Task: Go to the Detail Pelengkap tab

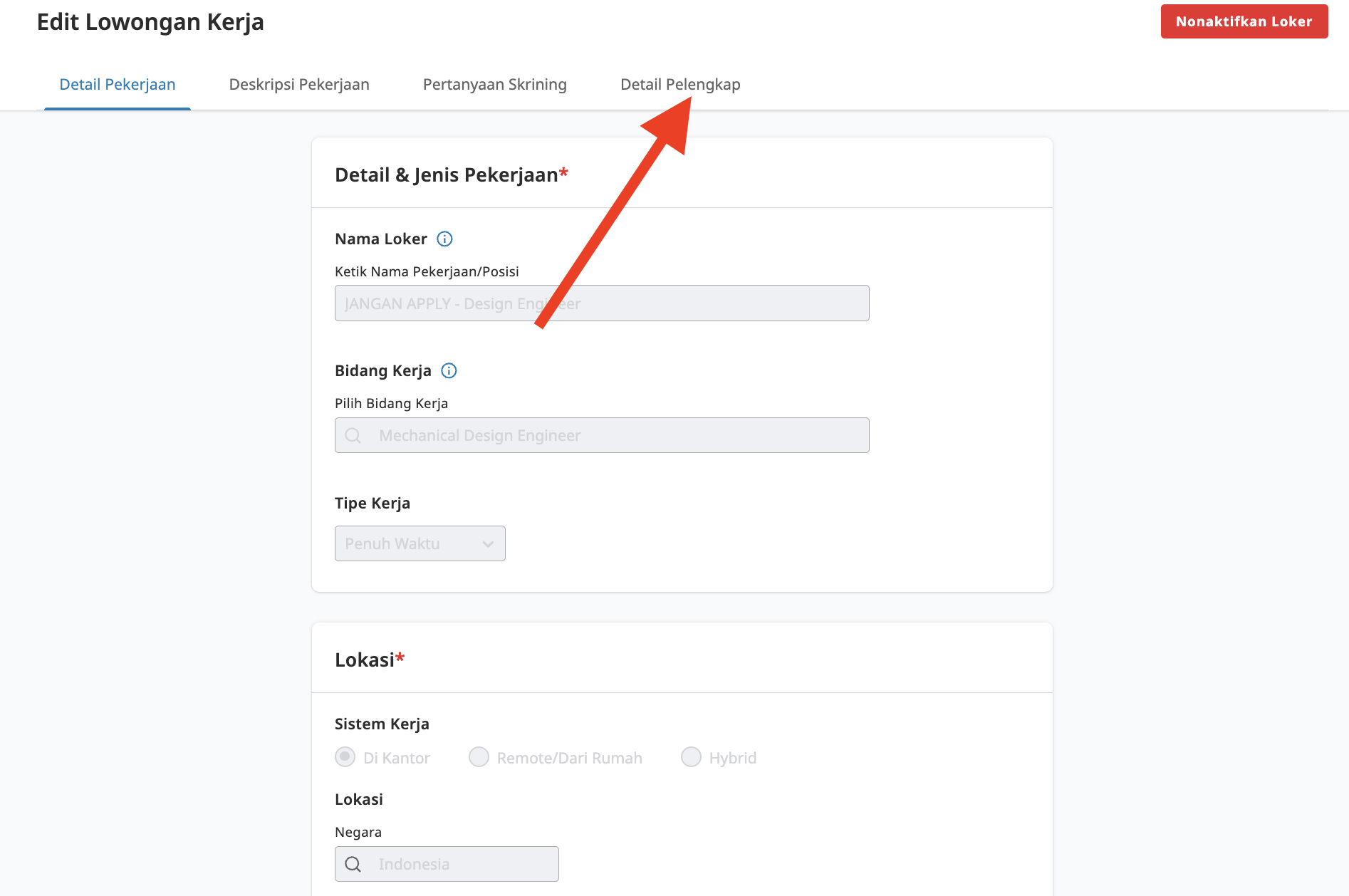Action: (x=680, y=85)
